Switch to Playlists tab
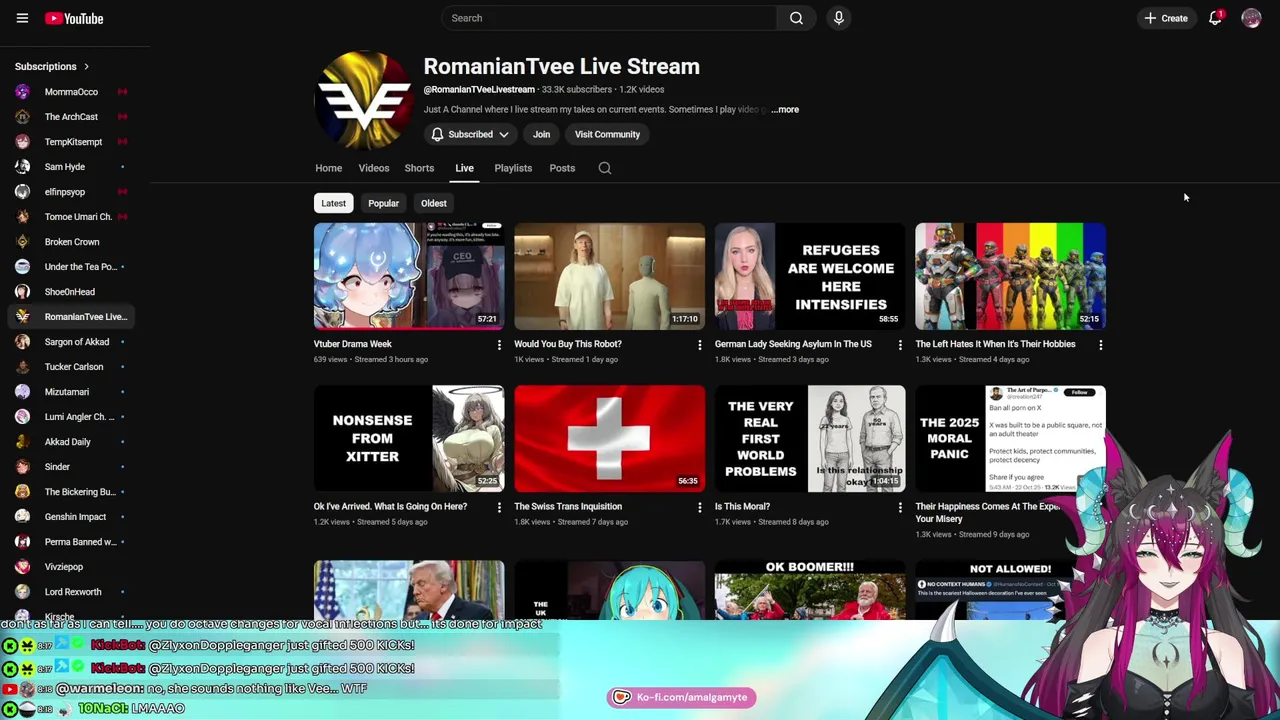 (x=513, y=168)
